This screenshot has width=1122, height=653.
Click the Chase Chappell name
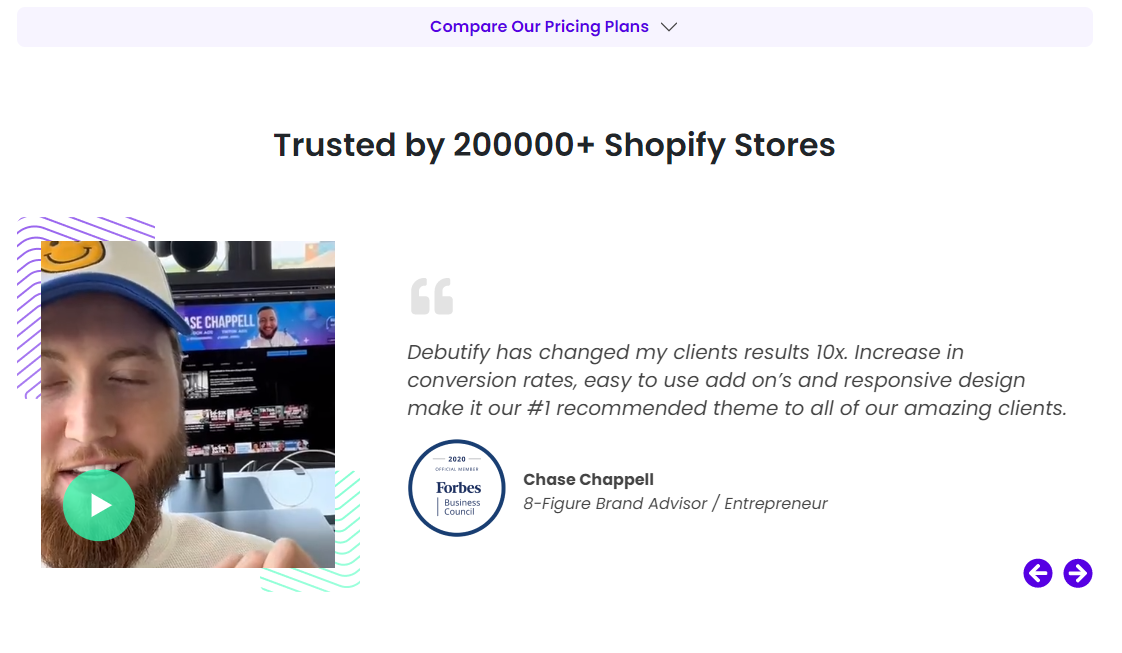[x=588, y=479]
